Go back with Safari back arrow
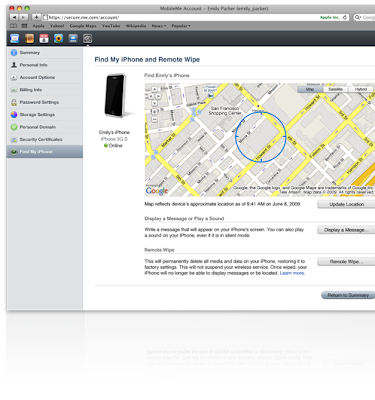This screenshot has width=375, height=400. click(14, 17)
